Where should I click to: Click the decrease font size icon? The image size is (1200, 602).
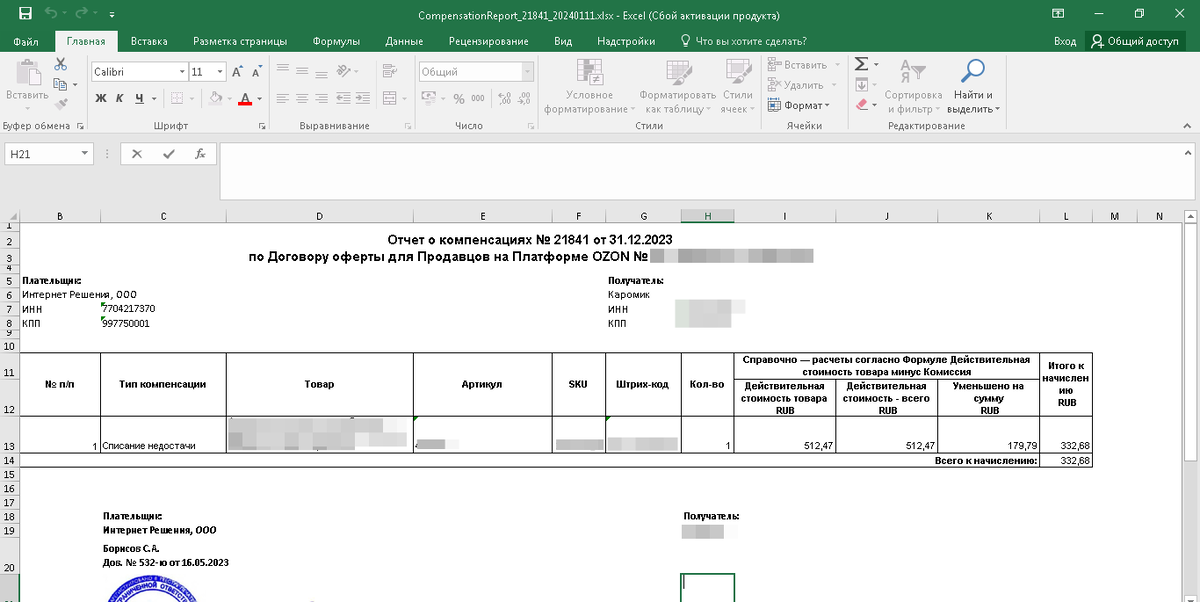click(x=256, y=72)
